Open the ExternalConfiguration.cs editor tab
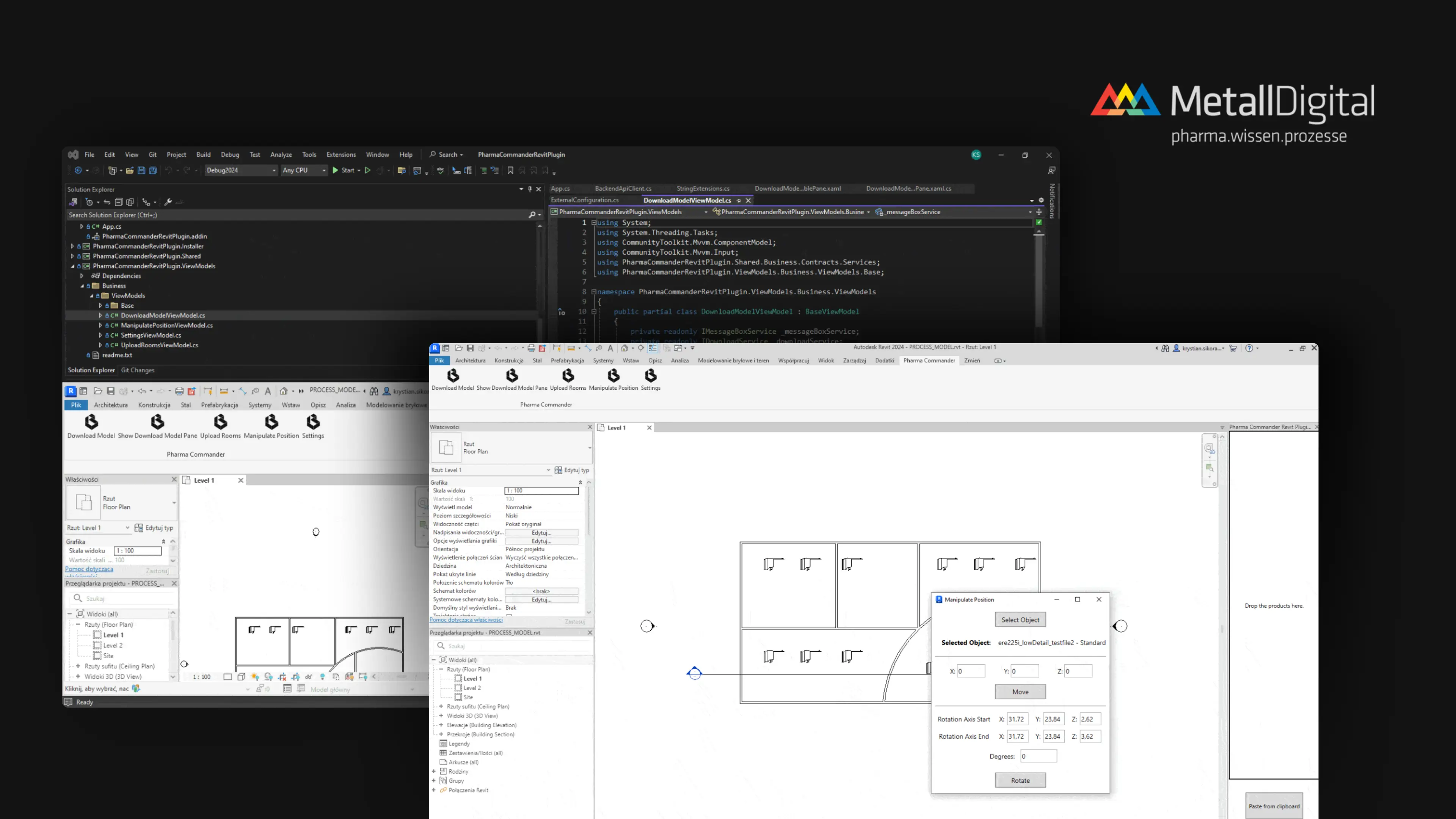1456x819 pixels. [x=585, y=200]
